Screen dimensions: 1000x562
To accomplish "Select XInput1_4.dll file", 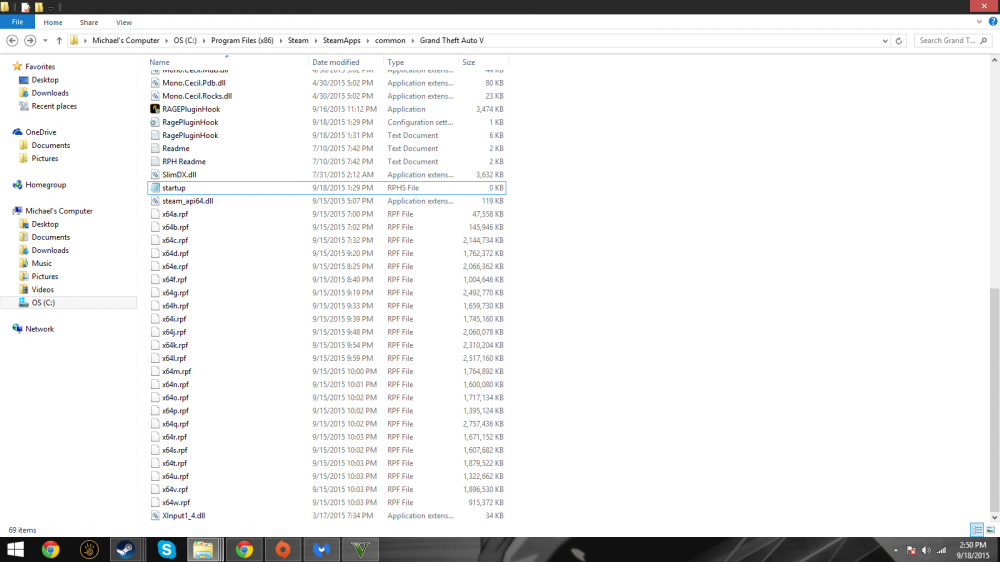I will coord(327,515).
